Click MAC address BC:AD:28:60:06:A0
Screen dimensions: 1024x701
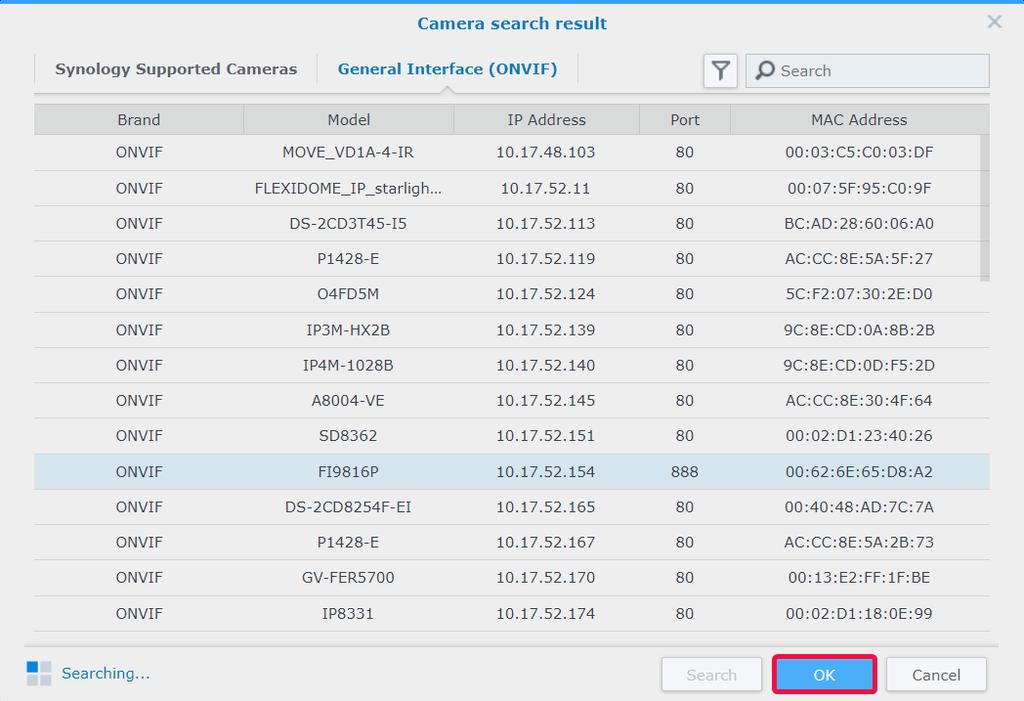pos(859,224)
